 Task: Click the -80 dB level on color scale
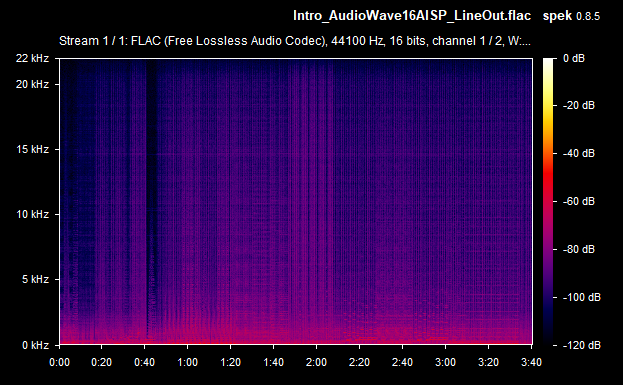578,249
